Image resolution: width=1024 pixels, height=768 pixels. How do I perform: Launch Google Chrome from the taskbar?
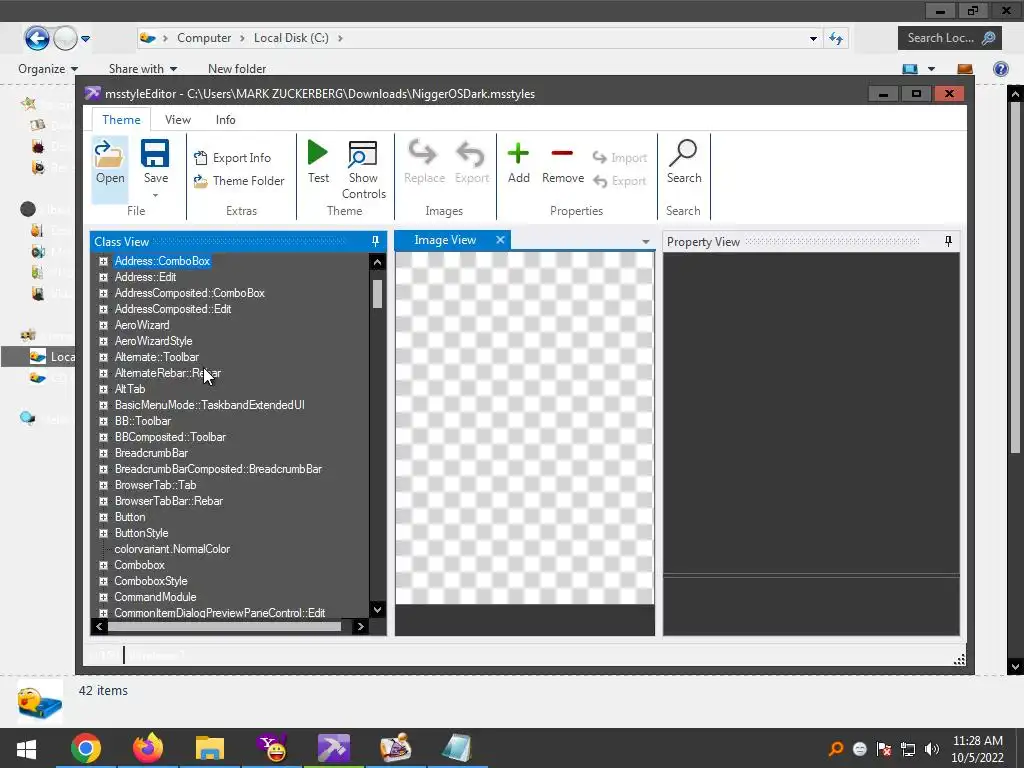pos(86,748)
